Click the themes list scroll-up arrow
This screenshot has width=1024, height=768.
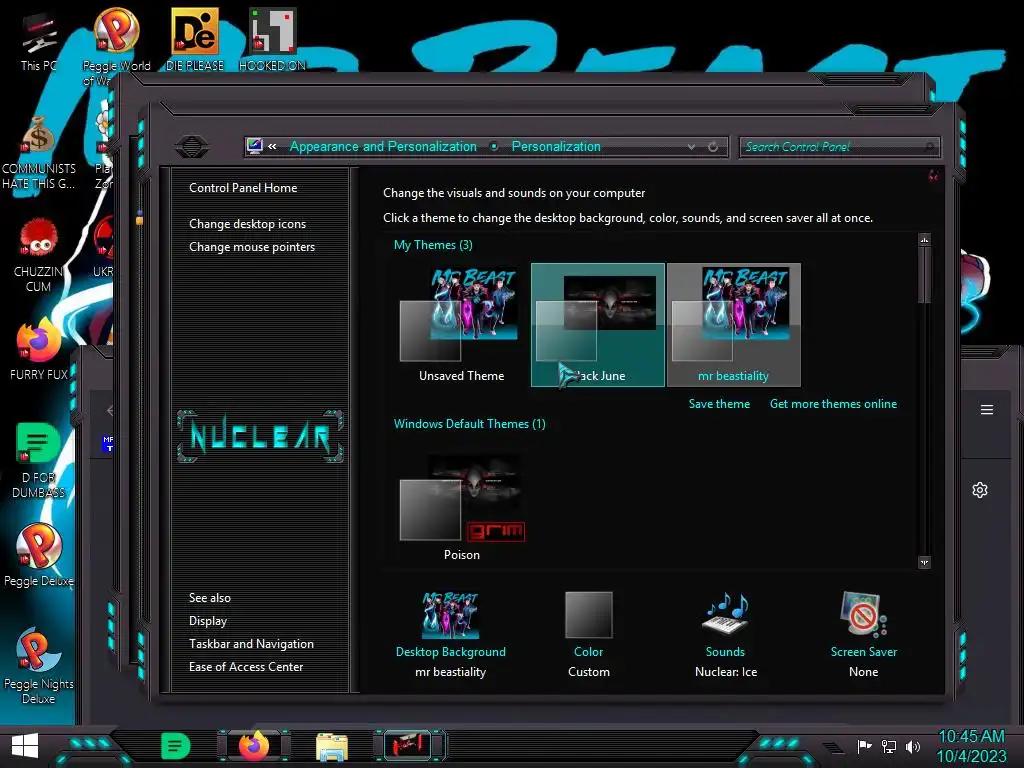coord(924,240)
